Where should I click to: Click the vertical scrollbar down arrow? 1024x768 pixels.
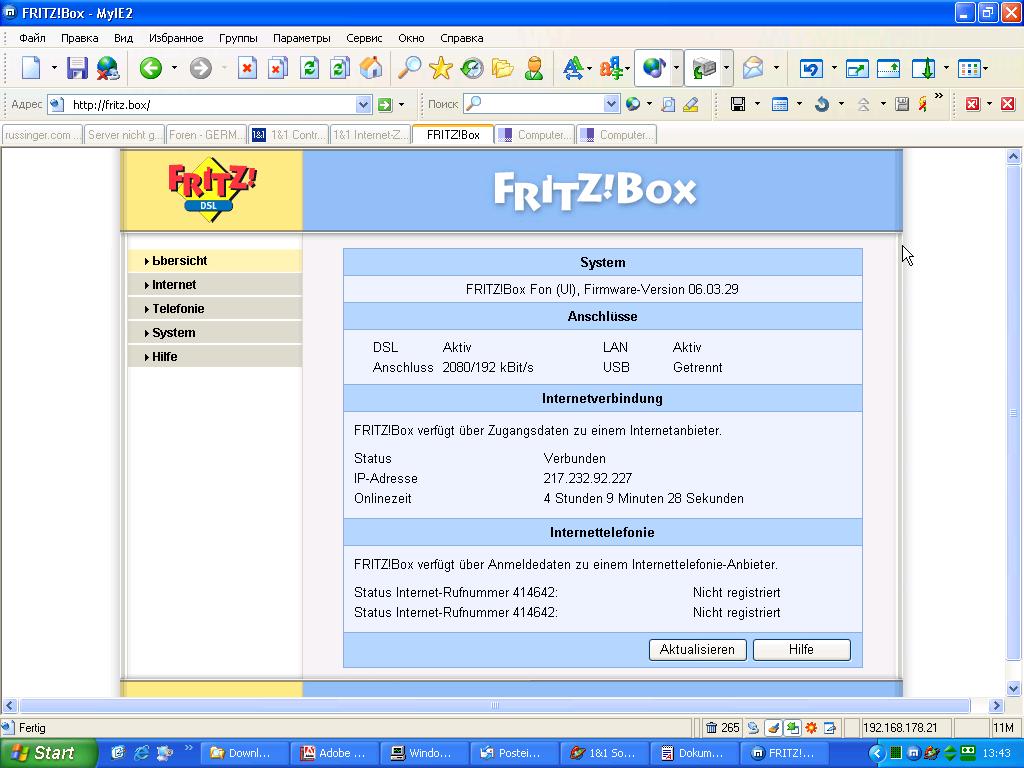tap(1013, 688)
